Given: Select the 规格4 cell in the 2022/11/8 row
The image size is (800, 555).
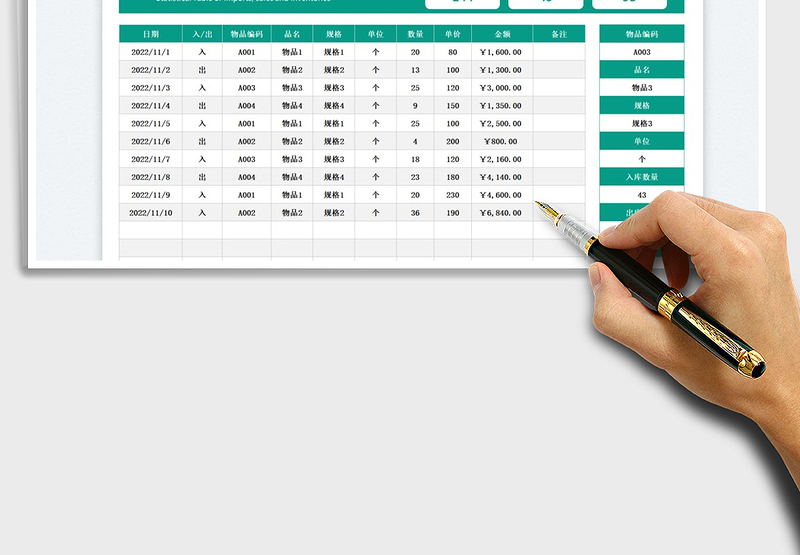Looking at the screenshot, I should point(334,177).
